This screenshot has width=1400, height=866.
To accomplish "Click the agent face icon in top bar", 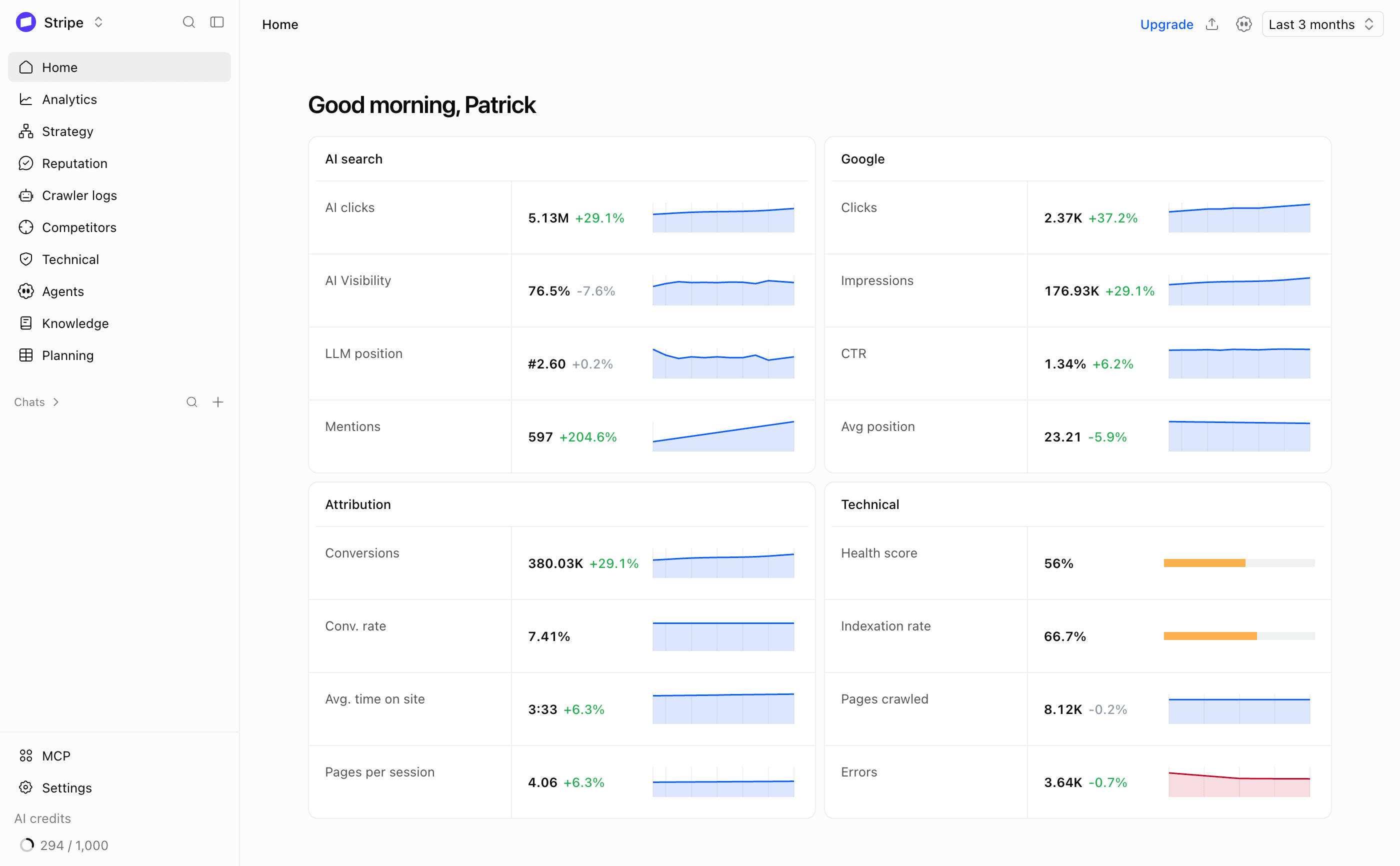I will [x=1243, y=24].
